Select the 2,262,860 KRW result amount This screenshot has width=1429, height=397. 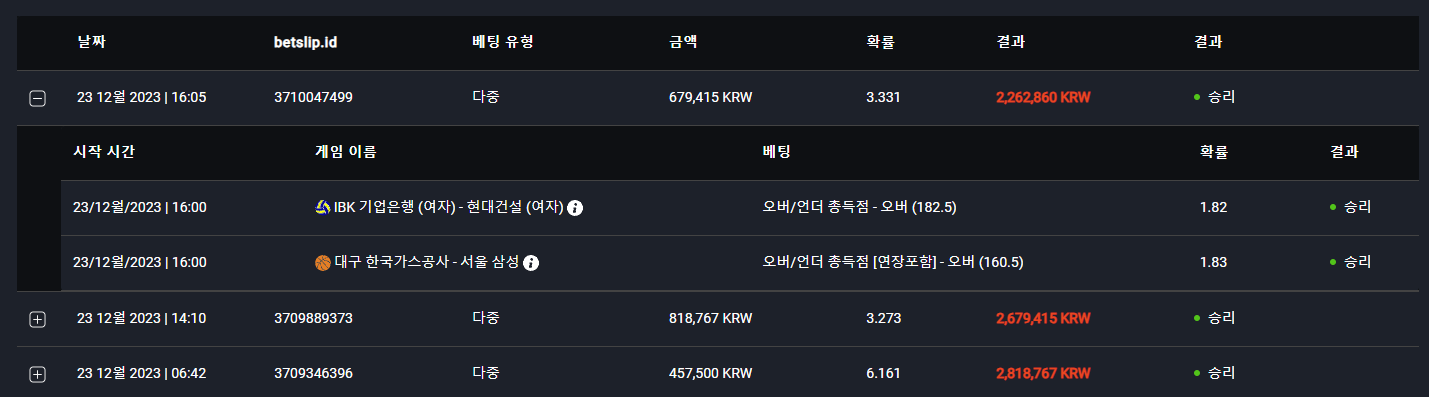(1043, 98)
